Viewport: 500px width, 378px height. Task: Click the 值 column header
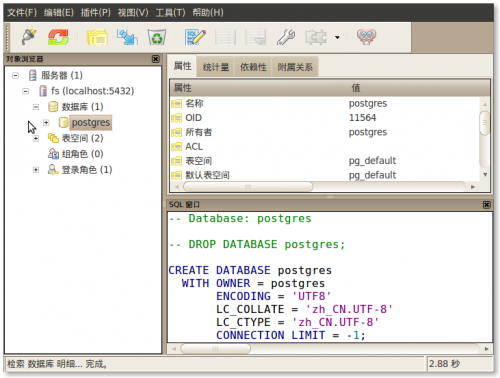tap(419, 88)
